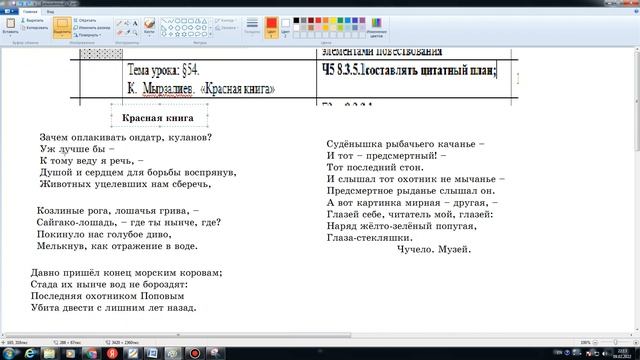Select the Oval shape in shapes gallery
Viewport: 640px width, 360px height.
pos(178,20)
